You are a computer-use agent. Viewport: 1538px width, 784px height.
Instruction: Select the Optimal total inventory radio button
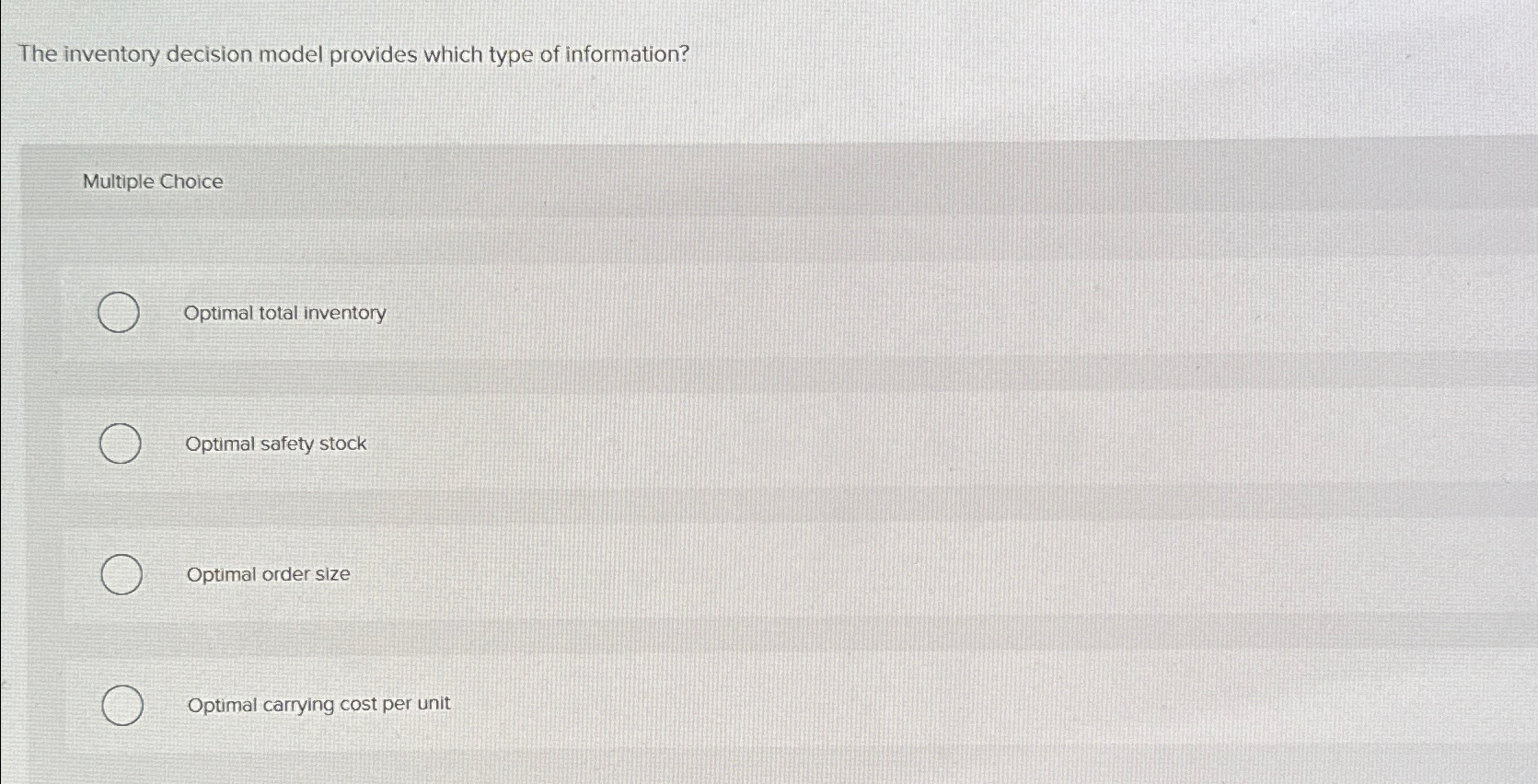119,313
